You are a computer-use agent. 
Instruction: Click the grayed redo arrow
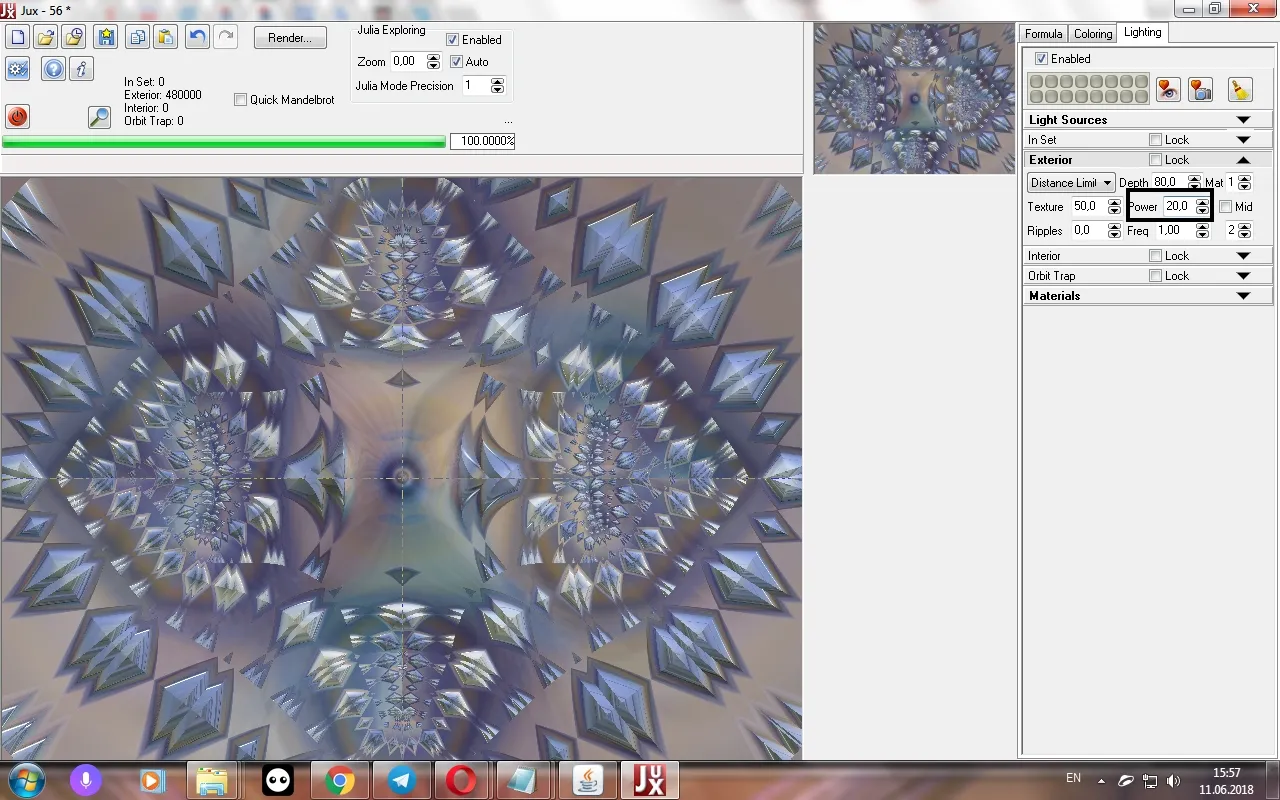click(225, 38)
